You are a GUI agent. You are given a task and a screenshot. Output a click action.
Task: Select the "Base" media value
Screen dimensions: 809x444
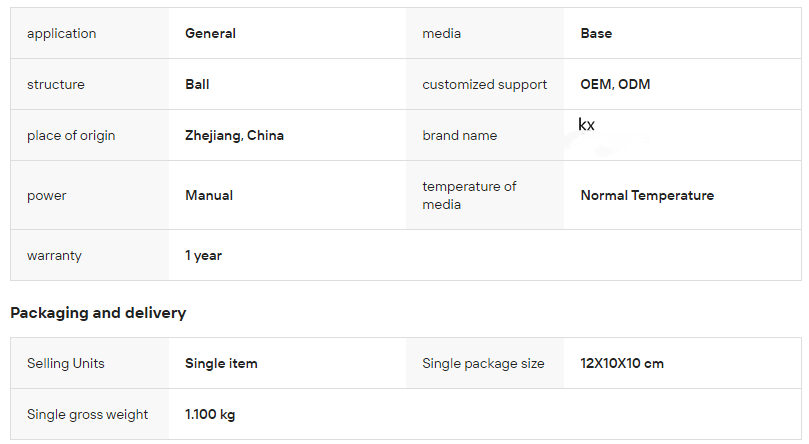(x=596, y=34)
